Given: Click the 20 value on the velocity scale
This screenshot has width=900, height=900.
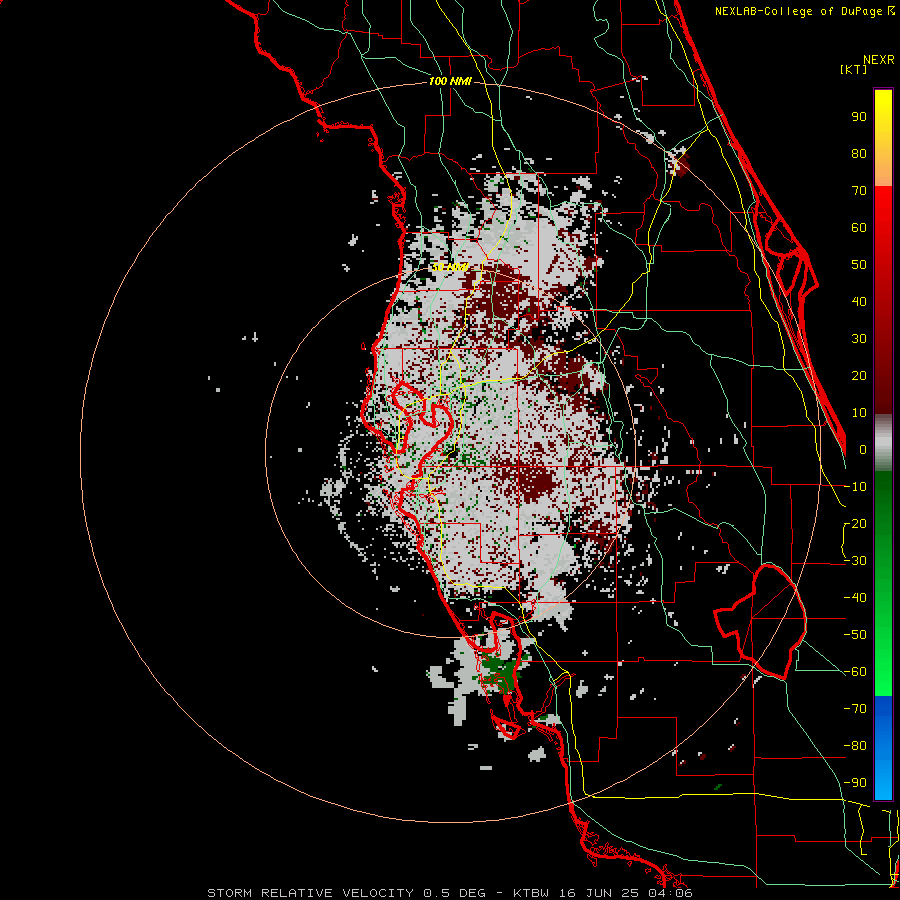Looking at the screenshot, I should coord(859,376).
